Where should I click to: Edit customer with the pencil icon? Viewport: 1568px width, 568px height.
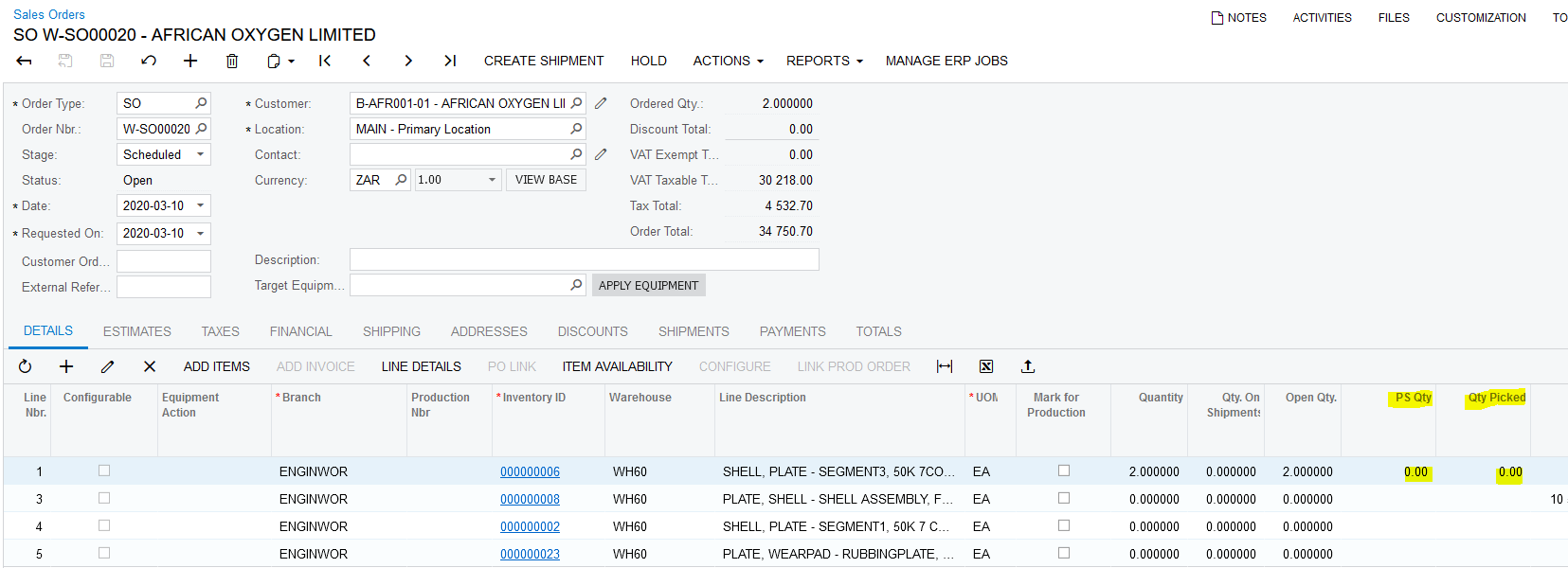(601, 103)
